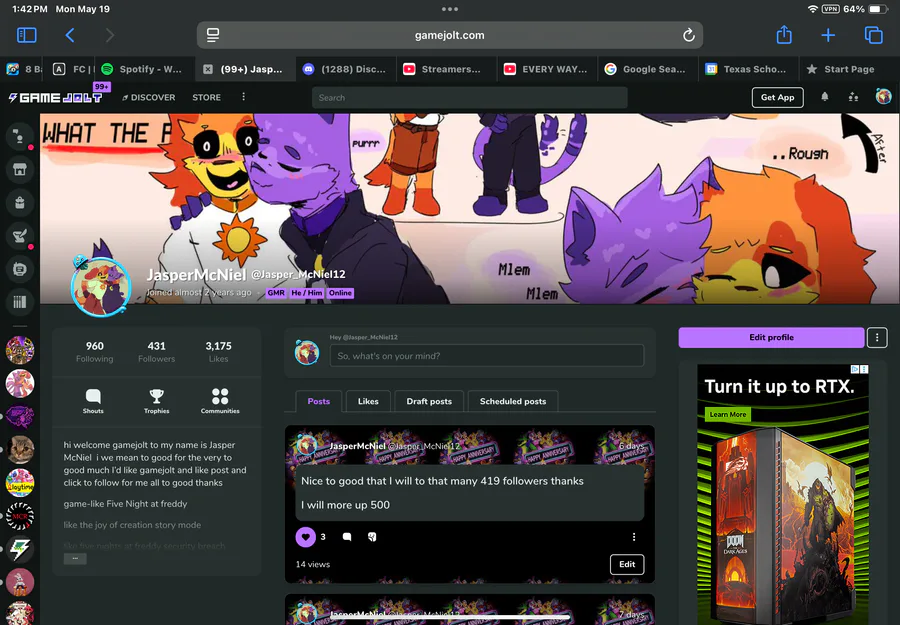Switch to the Posts tab
This screenshot has width=900, height=625.
[319, 401]
